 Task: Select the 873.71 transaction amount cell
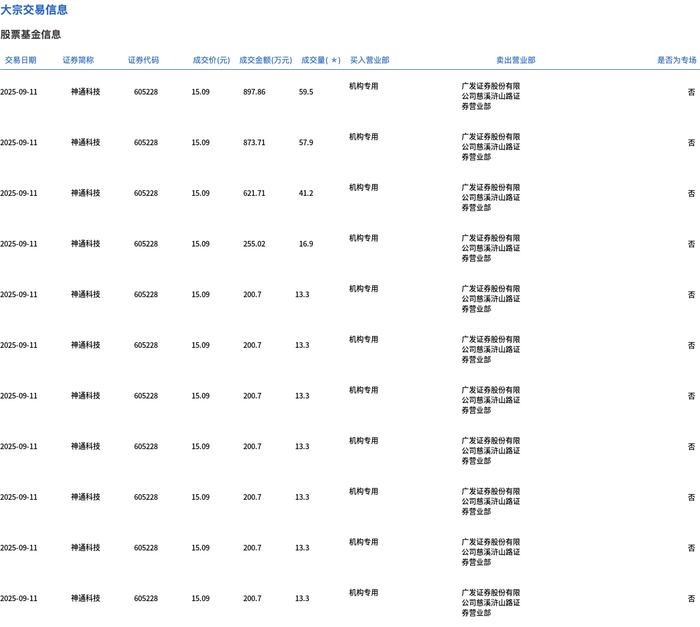pos(254,142)
